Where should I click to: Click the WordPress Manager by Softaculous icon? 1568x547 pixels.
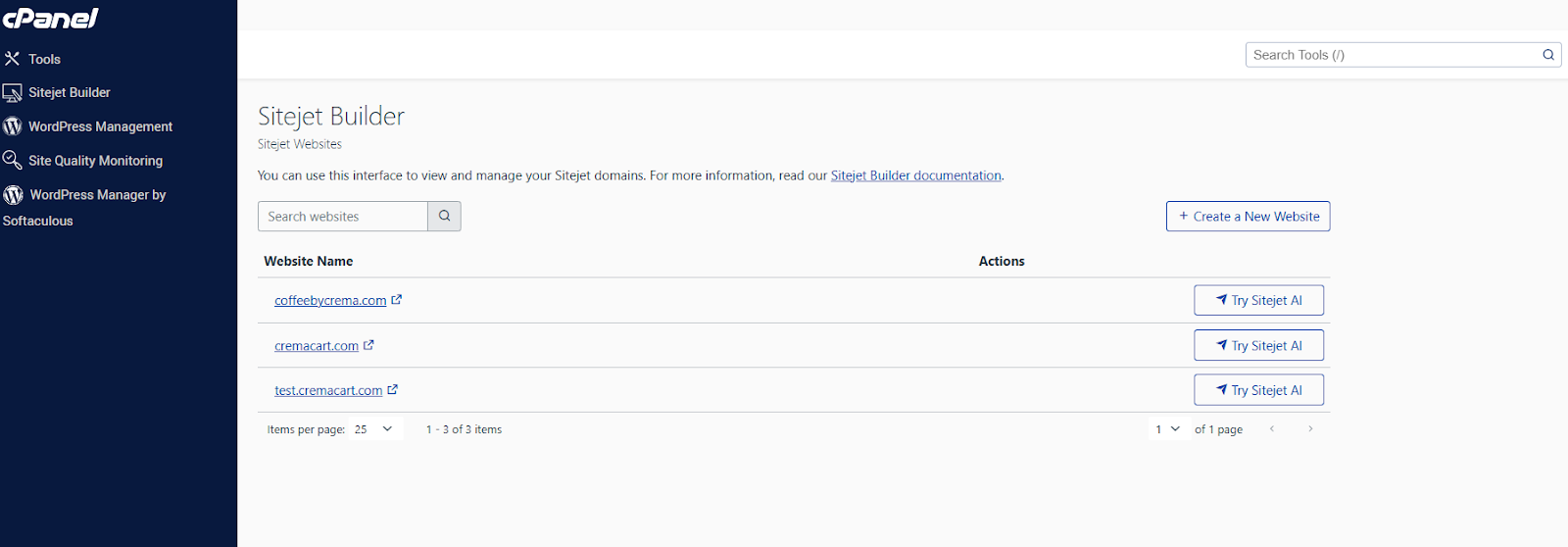tap(13, 195)
